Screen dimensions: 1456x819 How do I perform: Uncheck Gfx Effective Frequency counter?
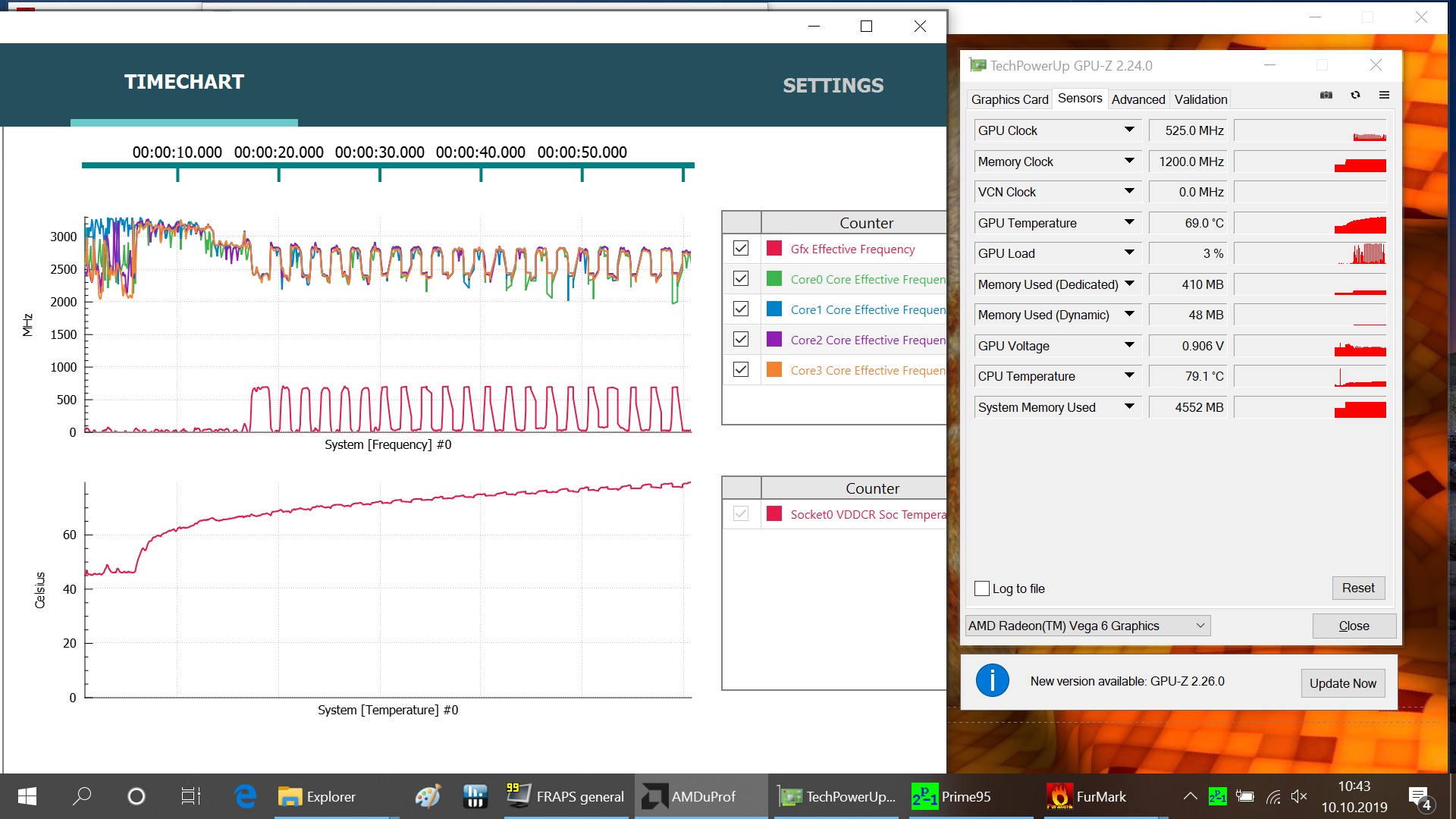tap(741, 248)
